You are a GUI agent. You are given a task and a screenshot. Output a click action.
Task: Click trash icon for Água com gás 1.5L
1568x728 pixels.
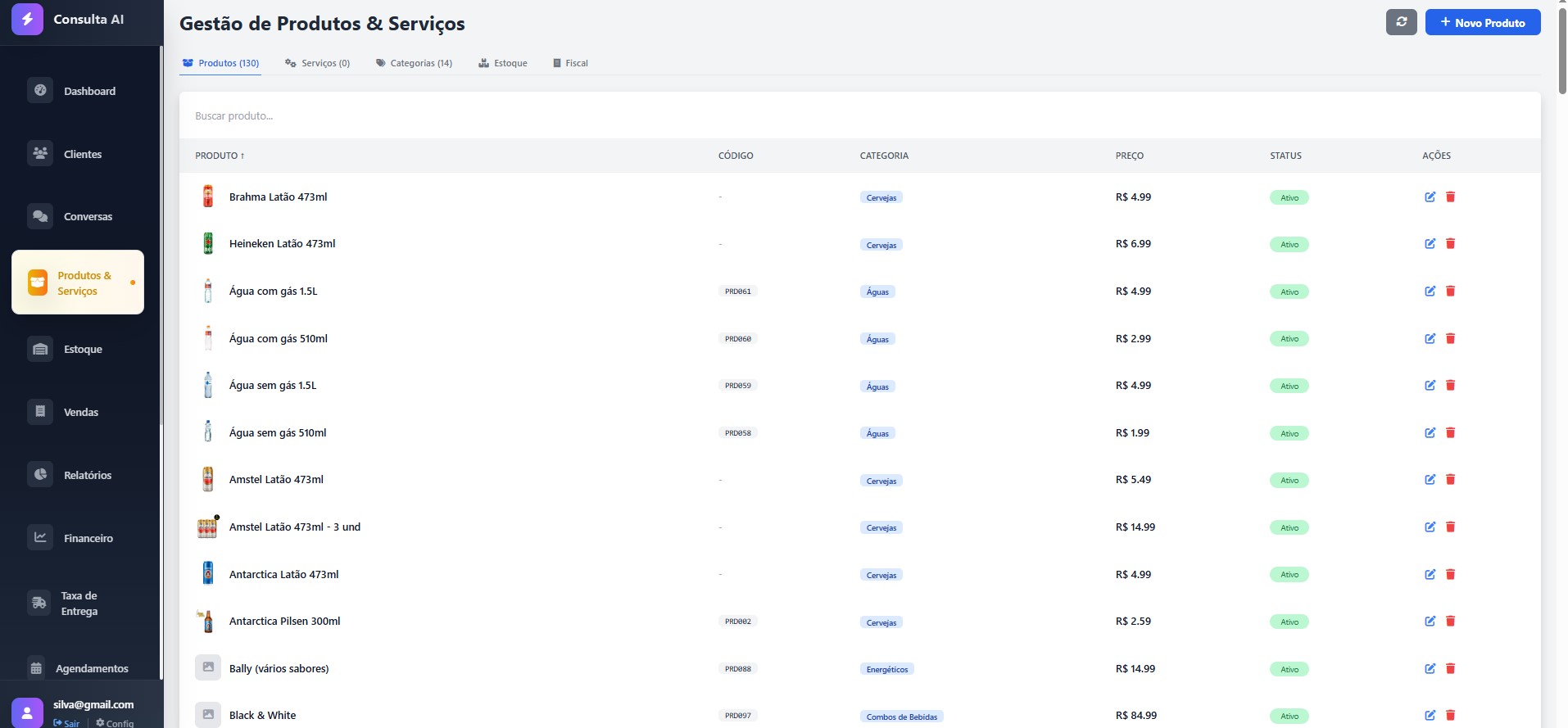pyautogui.click(x=1450, y=292)
